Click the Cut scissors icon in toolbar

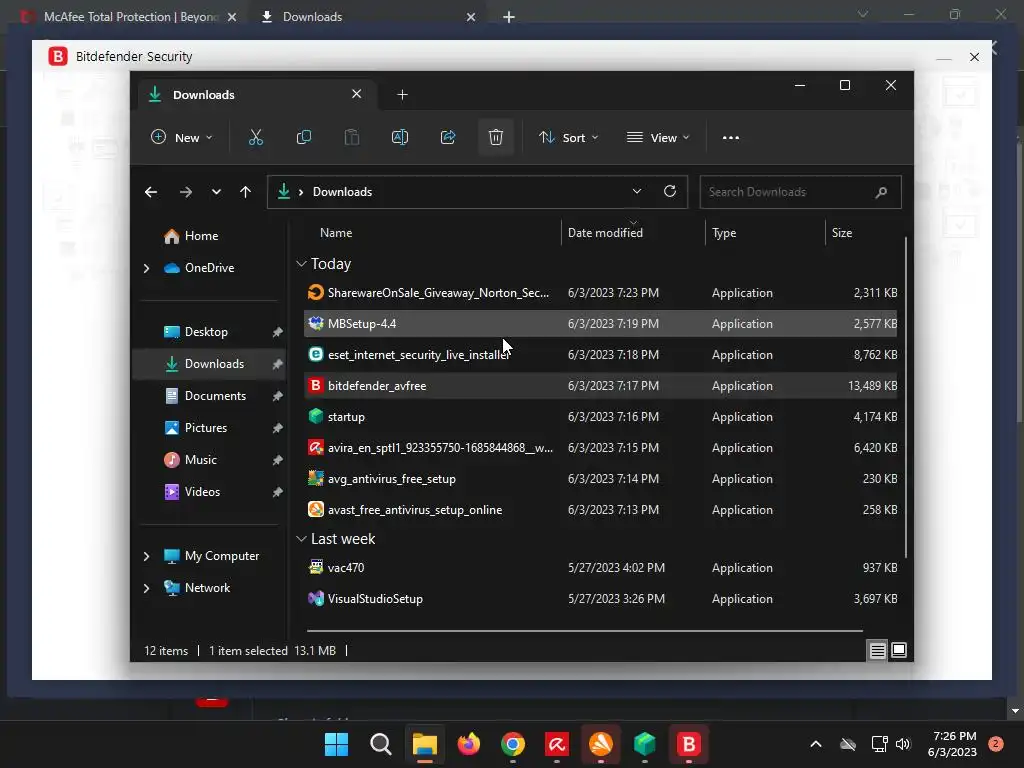click(x=255, y=137)
